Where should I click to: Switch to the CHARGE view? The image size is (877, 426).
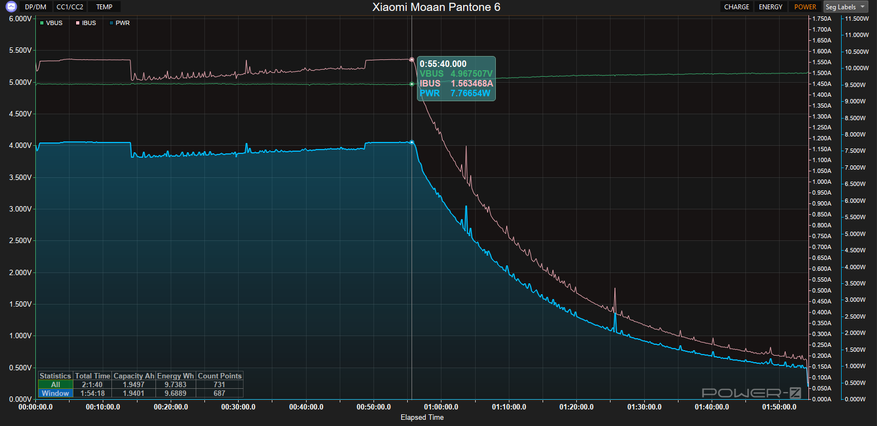pos(737,7)
